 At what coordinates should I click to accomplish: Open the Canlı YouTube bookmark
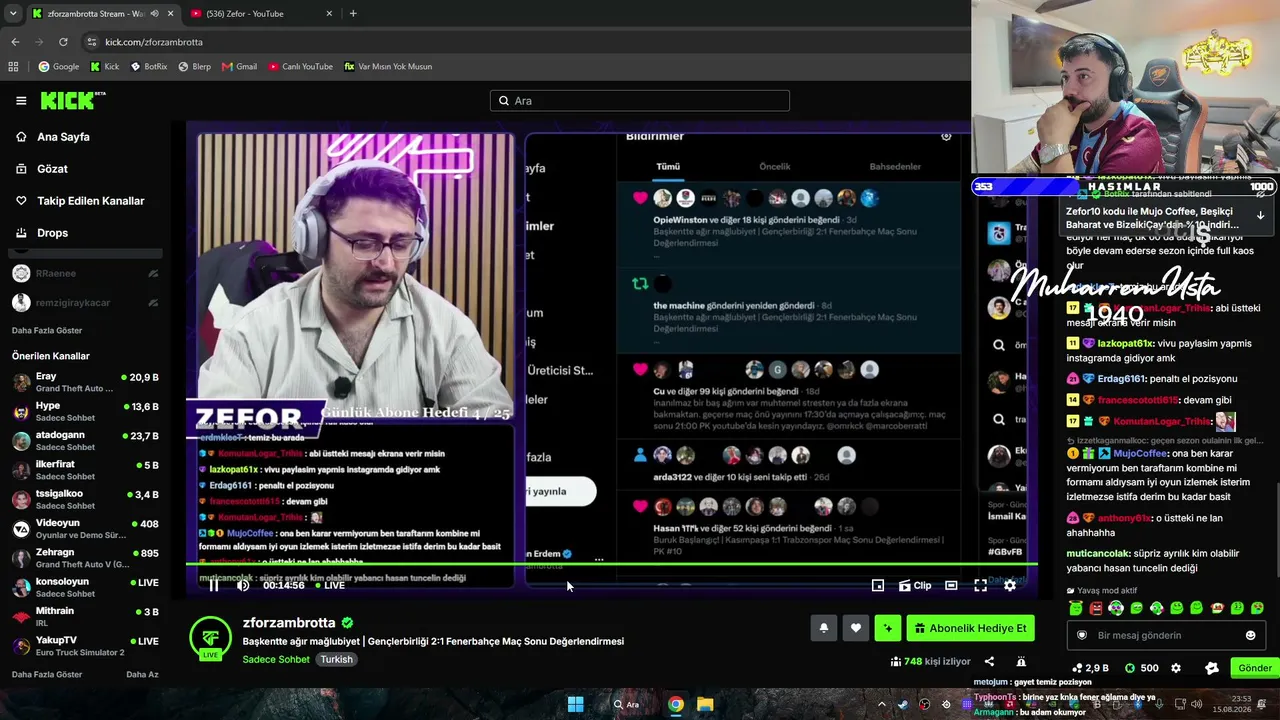tap(300, 67)
